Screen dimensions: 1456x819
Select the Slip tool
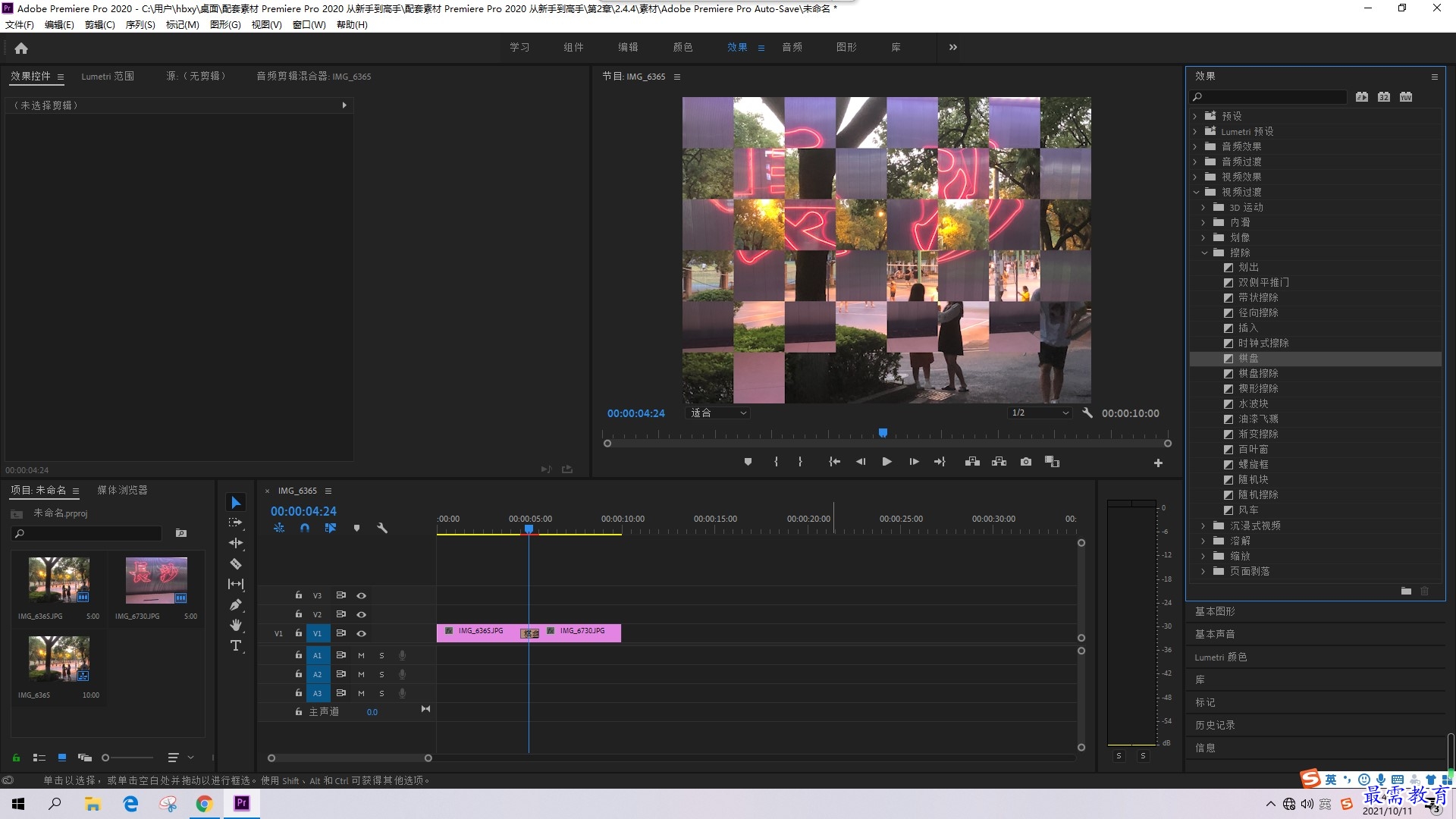[x=236, y=584]
